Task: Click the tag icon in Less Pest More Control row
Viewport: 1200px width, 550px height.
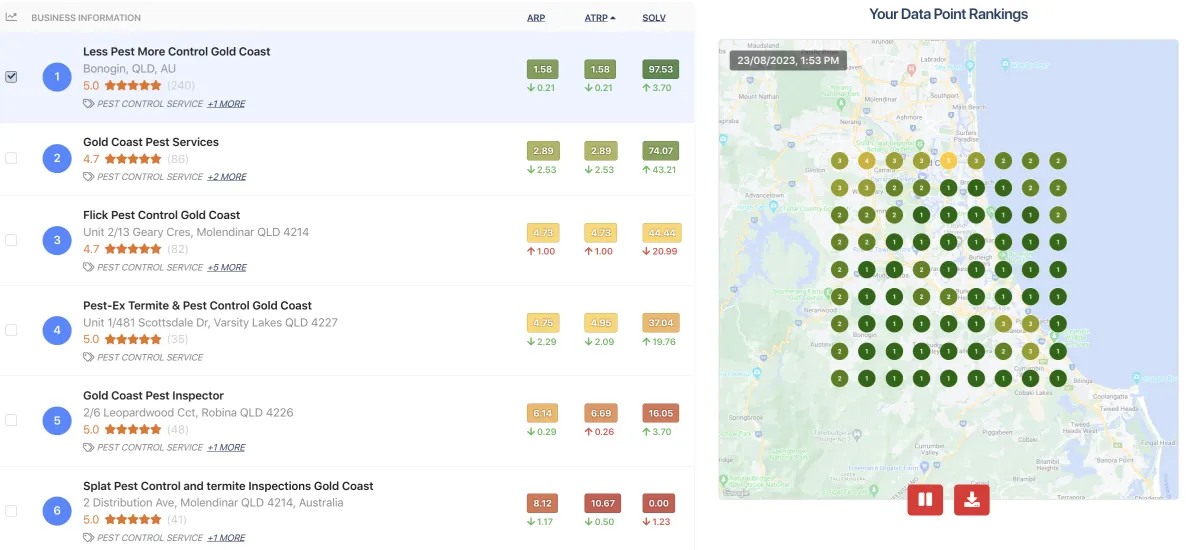Action: coord(88,103)
